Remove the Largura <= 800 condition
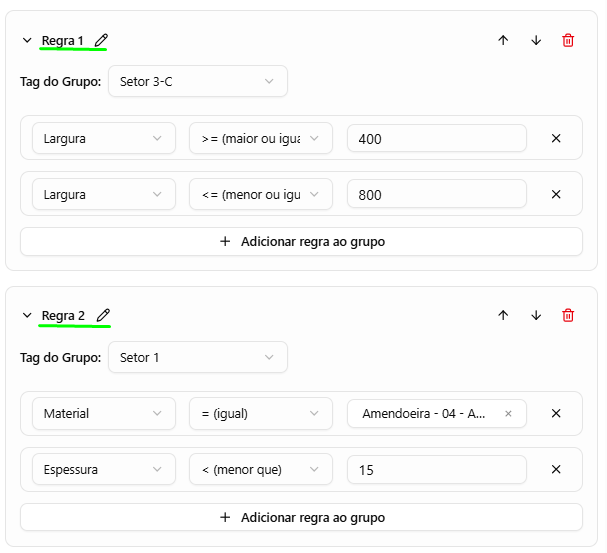This screenshot has width=607, height=553. click(556, 194)
